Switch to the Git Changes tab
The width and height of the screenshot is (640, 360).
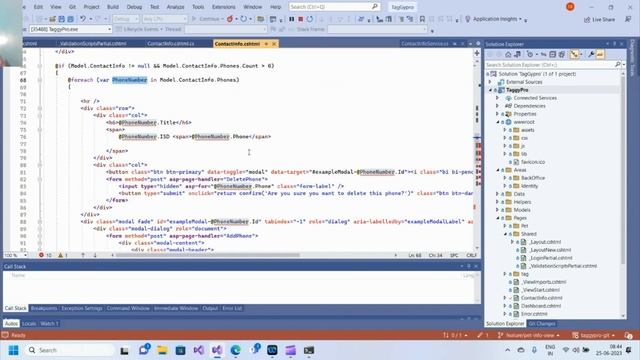(x=542, y=324)
